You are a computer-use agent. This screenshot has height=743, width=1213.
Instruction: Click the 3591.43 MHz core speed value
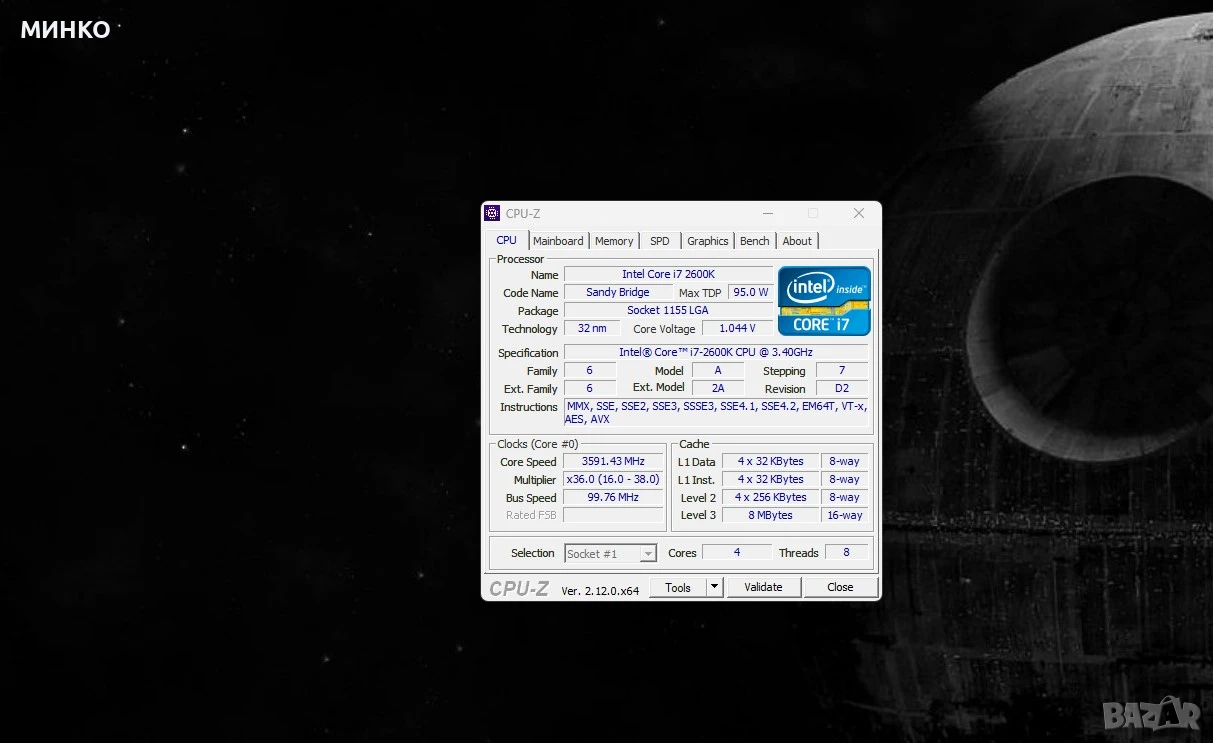tap(614, 461)
